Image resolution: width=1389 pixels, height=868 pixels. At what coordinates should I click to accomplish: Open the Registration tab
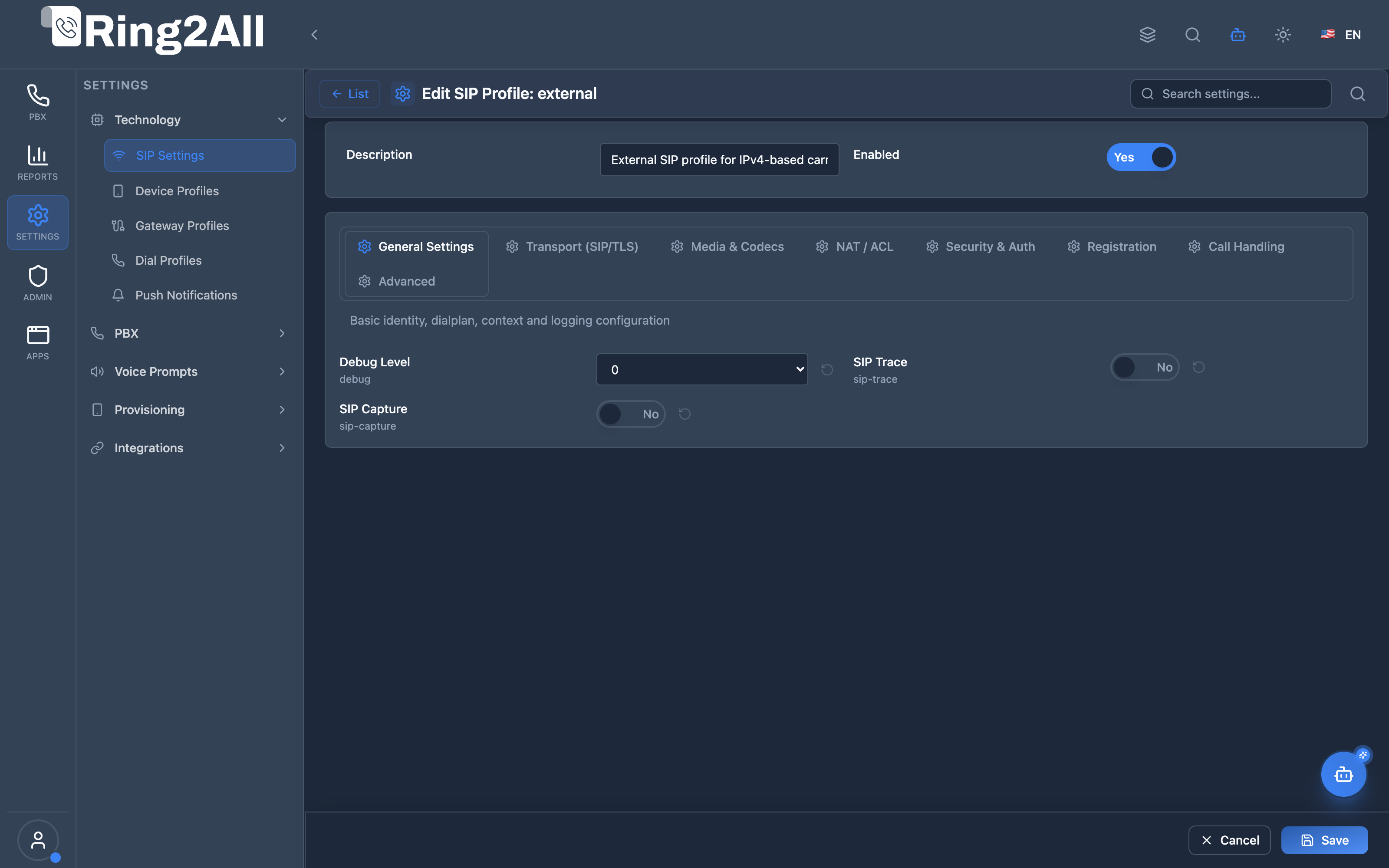tap(1112, 247)
